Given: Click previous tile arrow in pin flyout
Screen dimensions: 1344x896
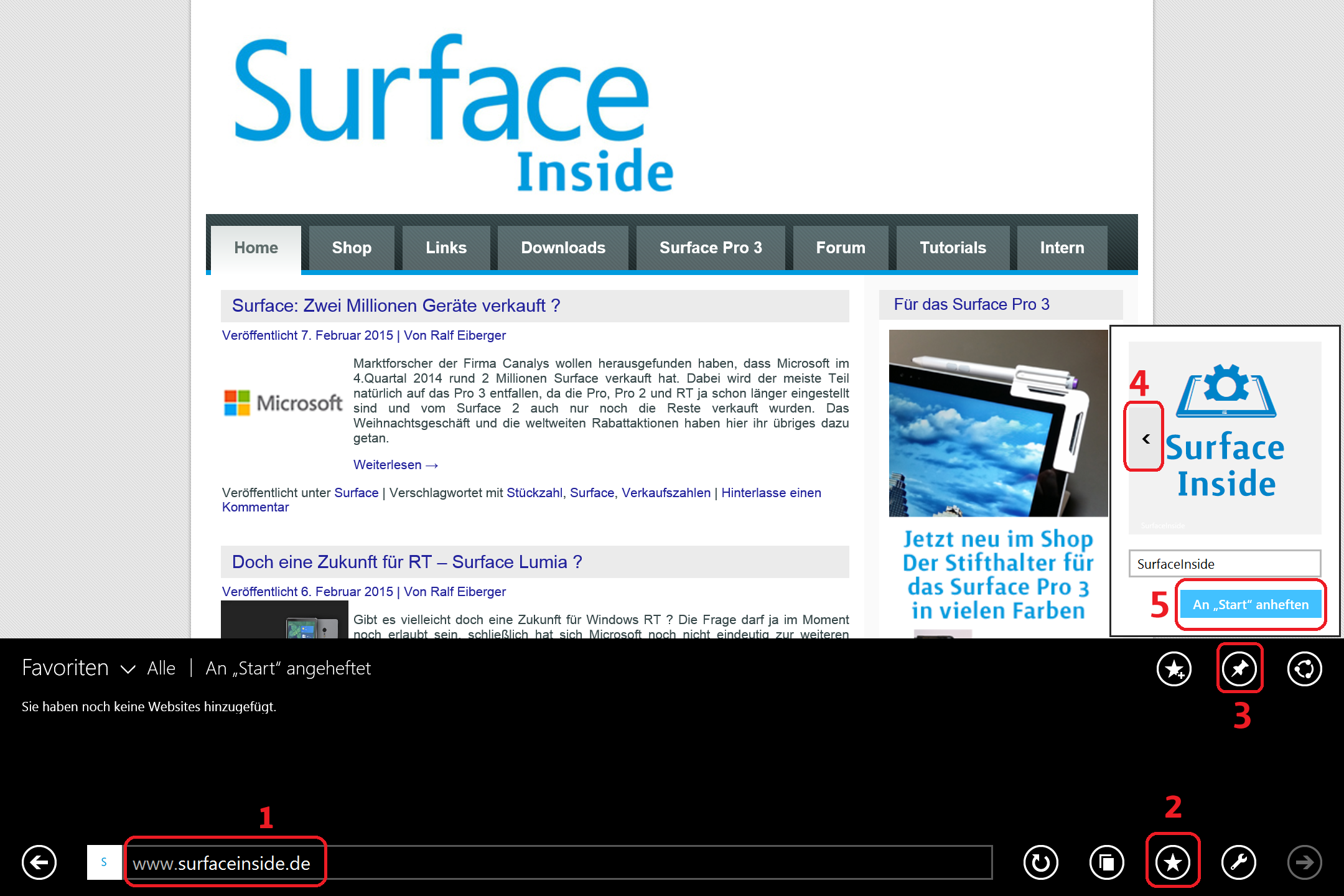Looking at the screenshot, I should (1145, 439).
